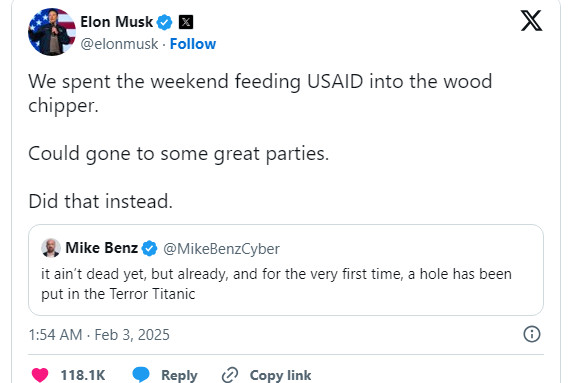Open the quoted Terror Titanic tweet text

(276, 284)
